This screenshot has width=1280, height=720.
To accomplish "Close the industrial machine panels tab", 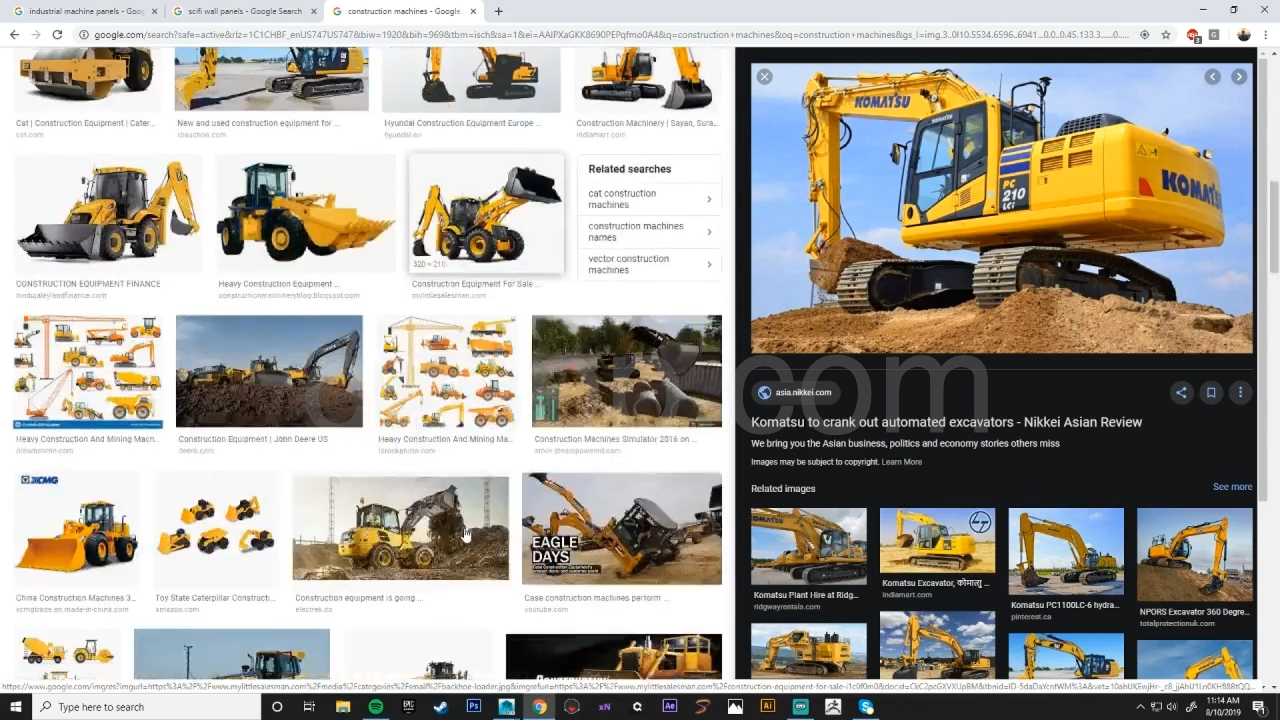I will pos(155,11).
